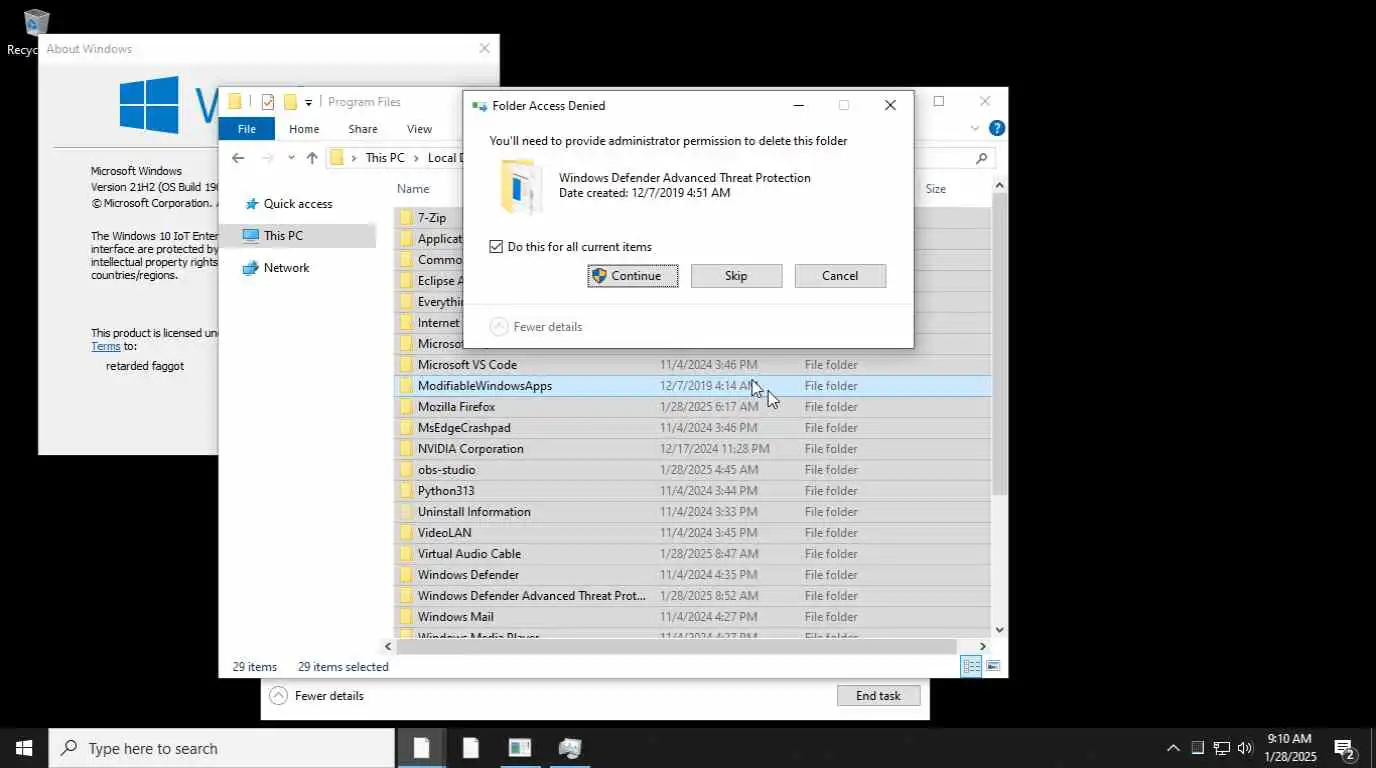Click the Continue button with the shield
The image size is (1376, 768).
pos(633,276)
